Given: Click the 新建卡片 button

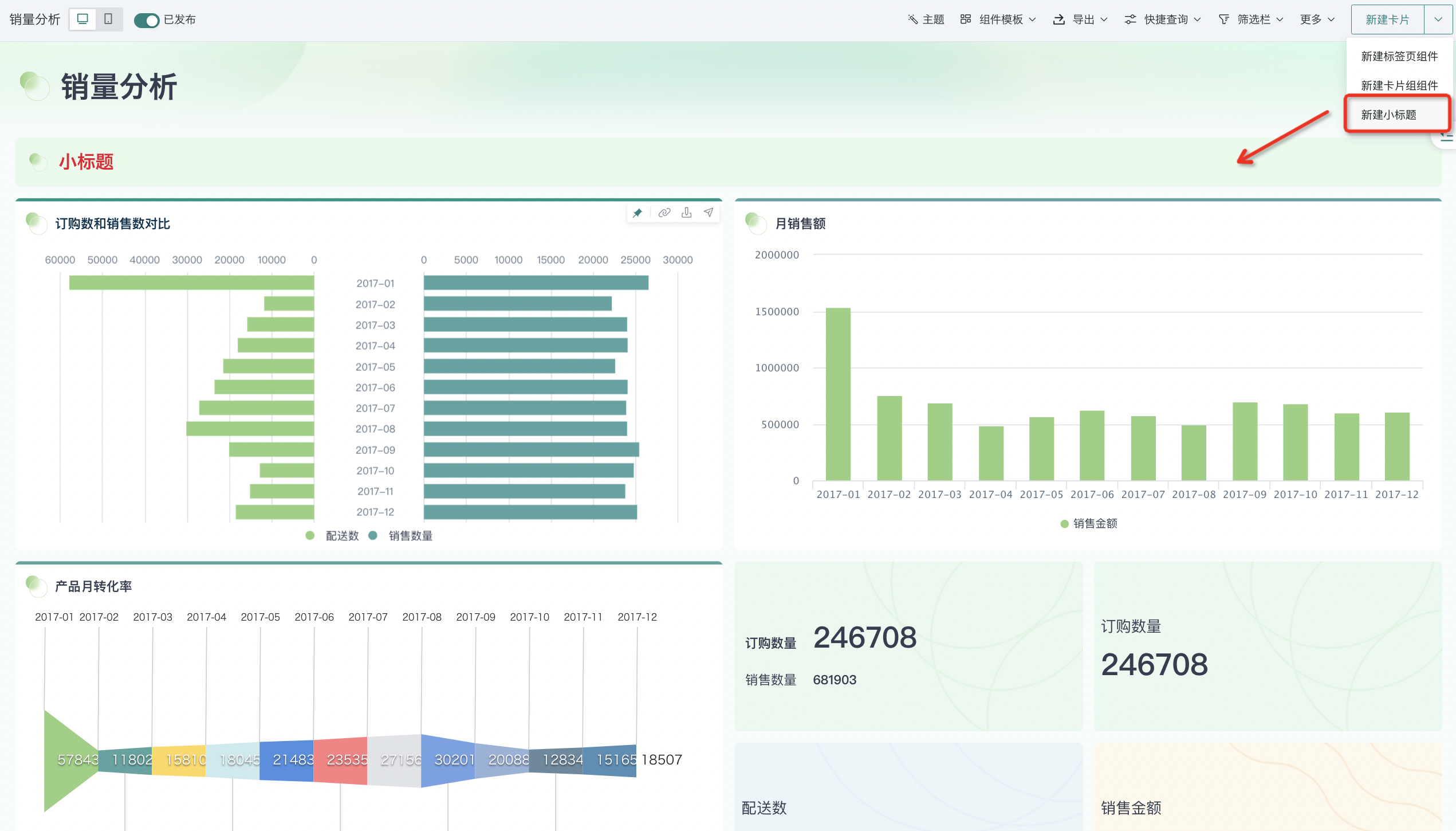Looking at the screenshot, I should coord(1387,19).
